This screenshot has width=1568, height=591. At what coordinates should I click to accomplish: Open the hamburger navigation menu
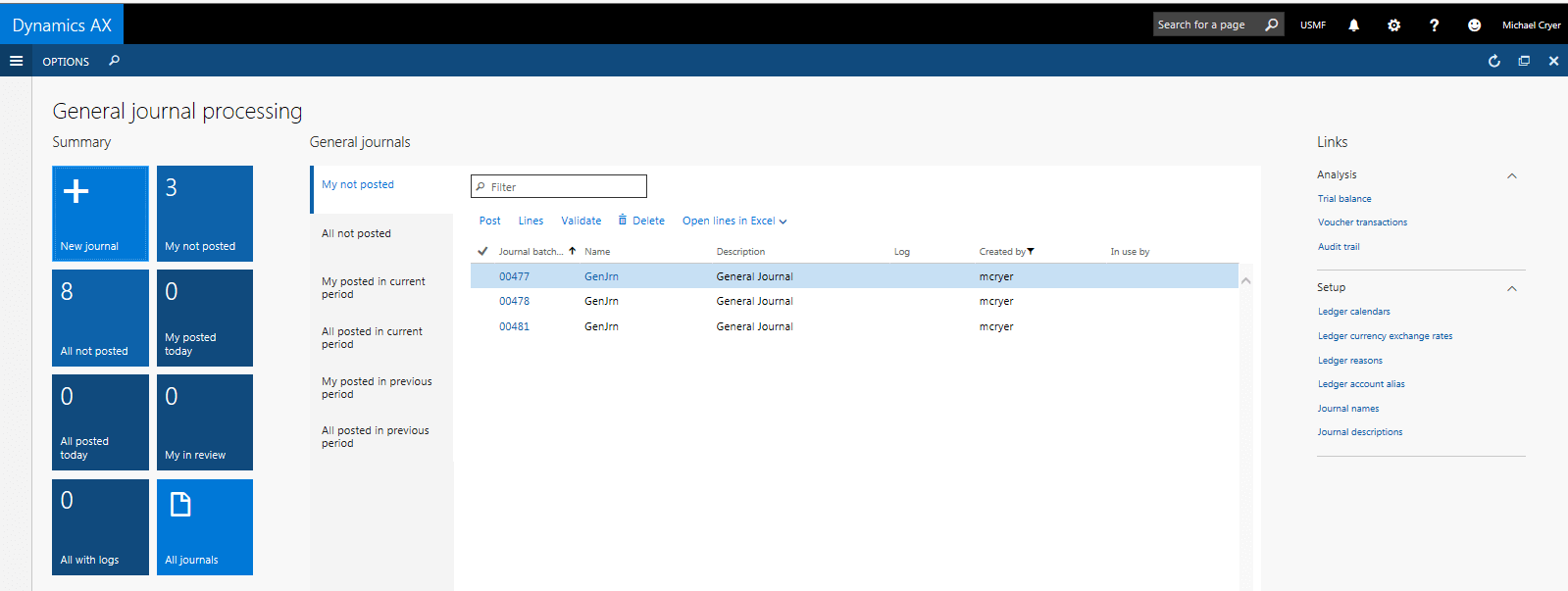coord(16,61)
